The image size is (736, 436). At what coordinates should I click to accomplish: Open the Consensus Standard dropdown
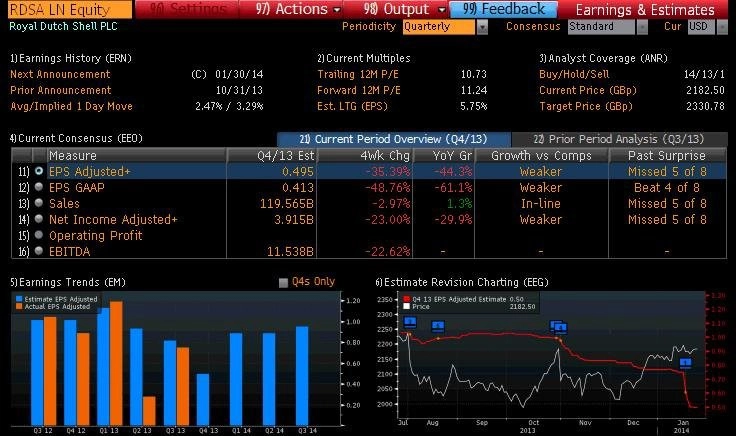point(602,27)
